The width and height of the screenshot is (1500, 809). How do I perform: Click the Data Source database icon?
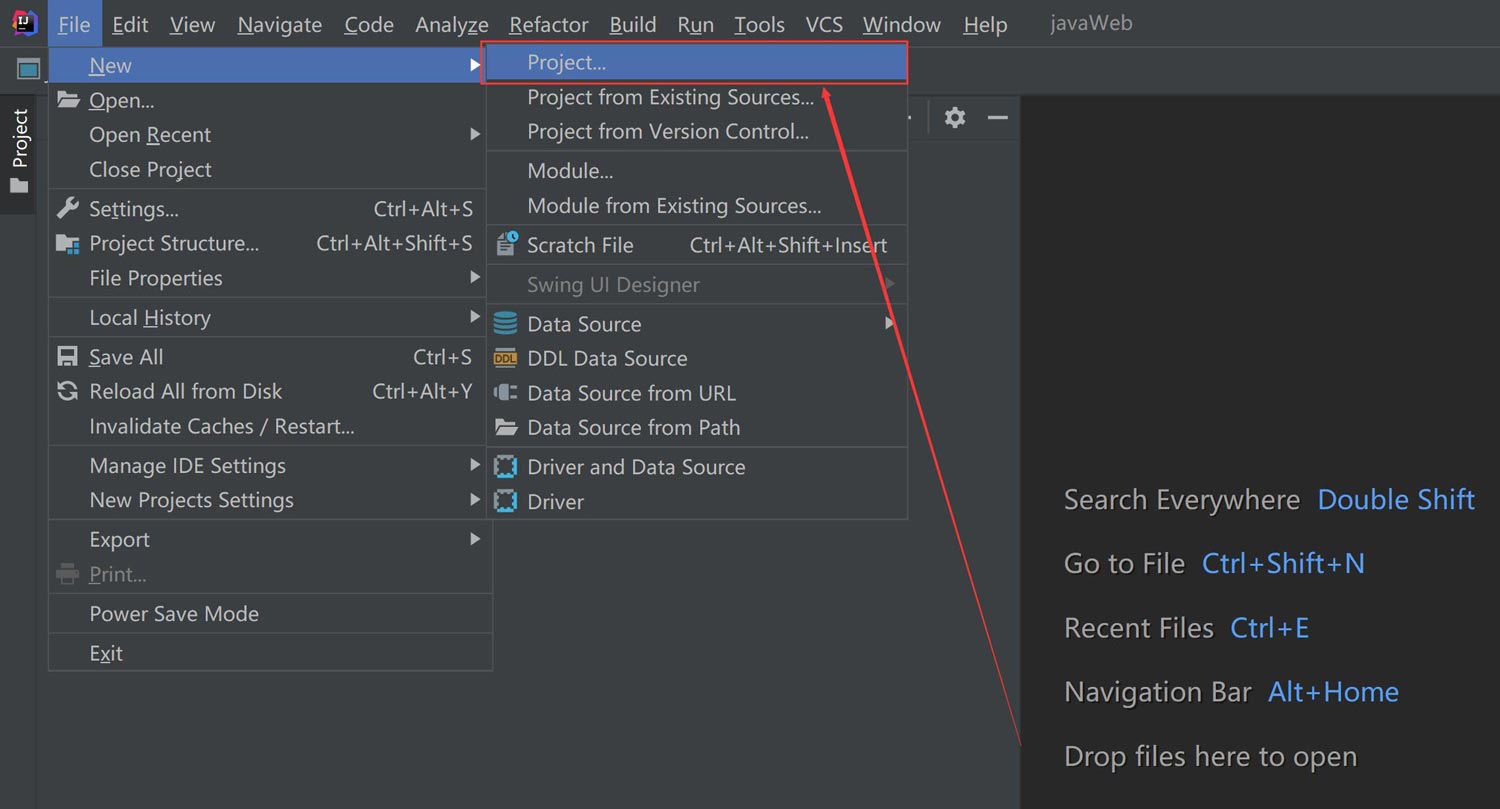click(506, 323)
